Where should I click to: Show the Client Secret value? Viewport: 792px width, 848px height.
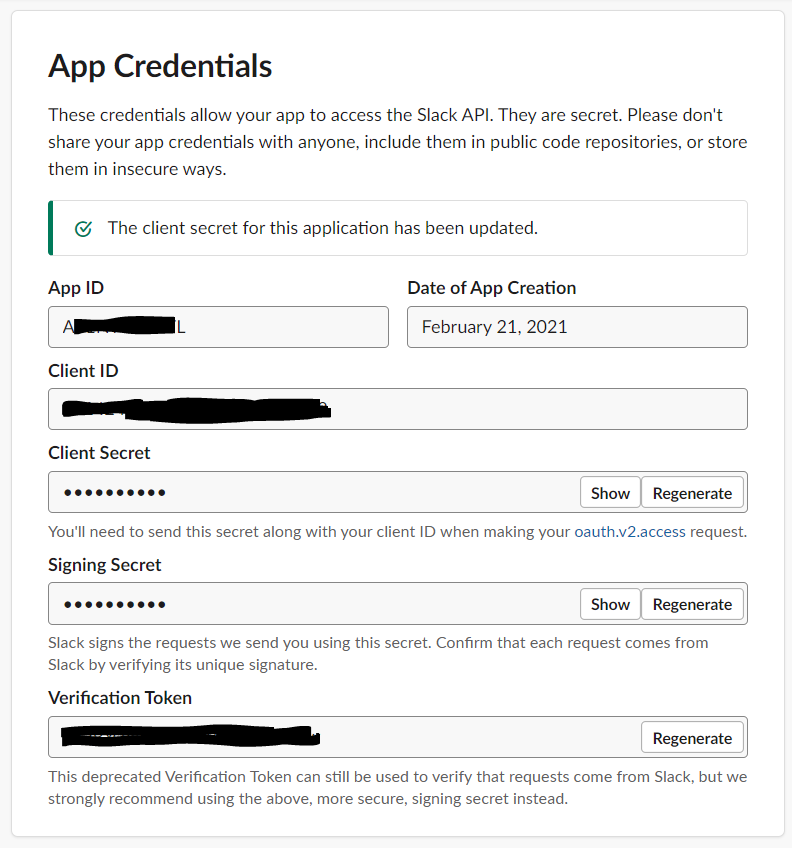610,493
